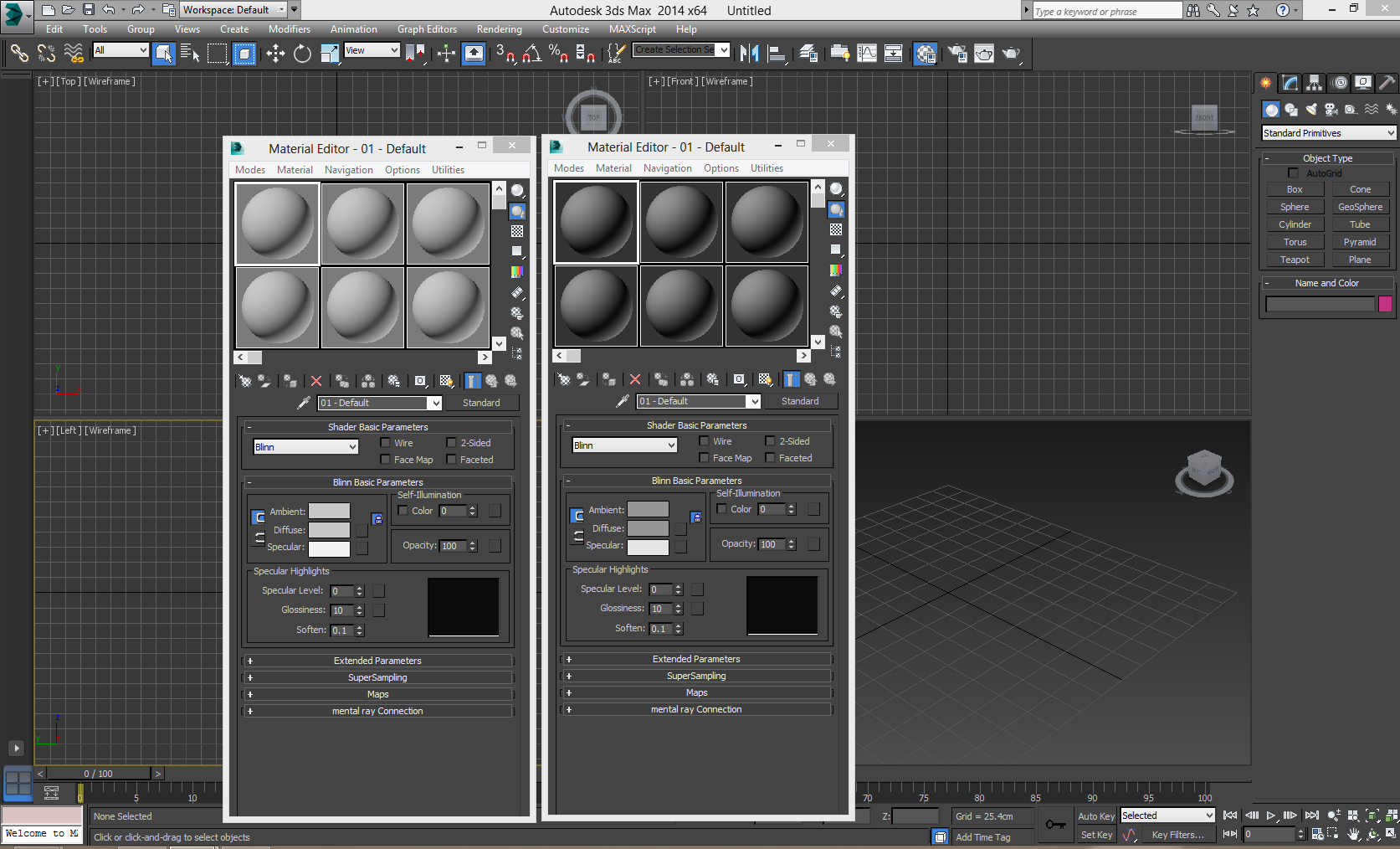Open the Create Selection Set dropdown

(681, 50)
